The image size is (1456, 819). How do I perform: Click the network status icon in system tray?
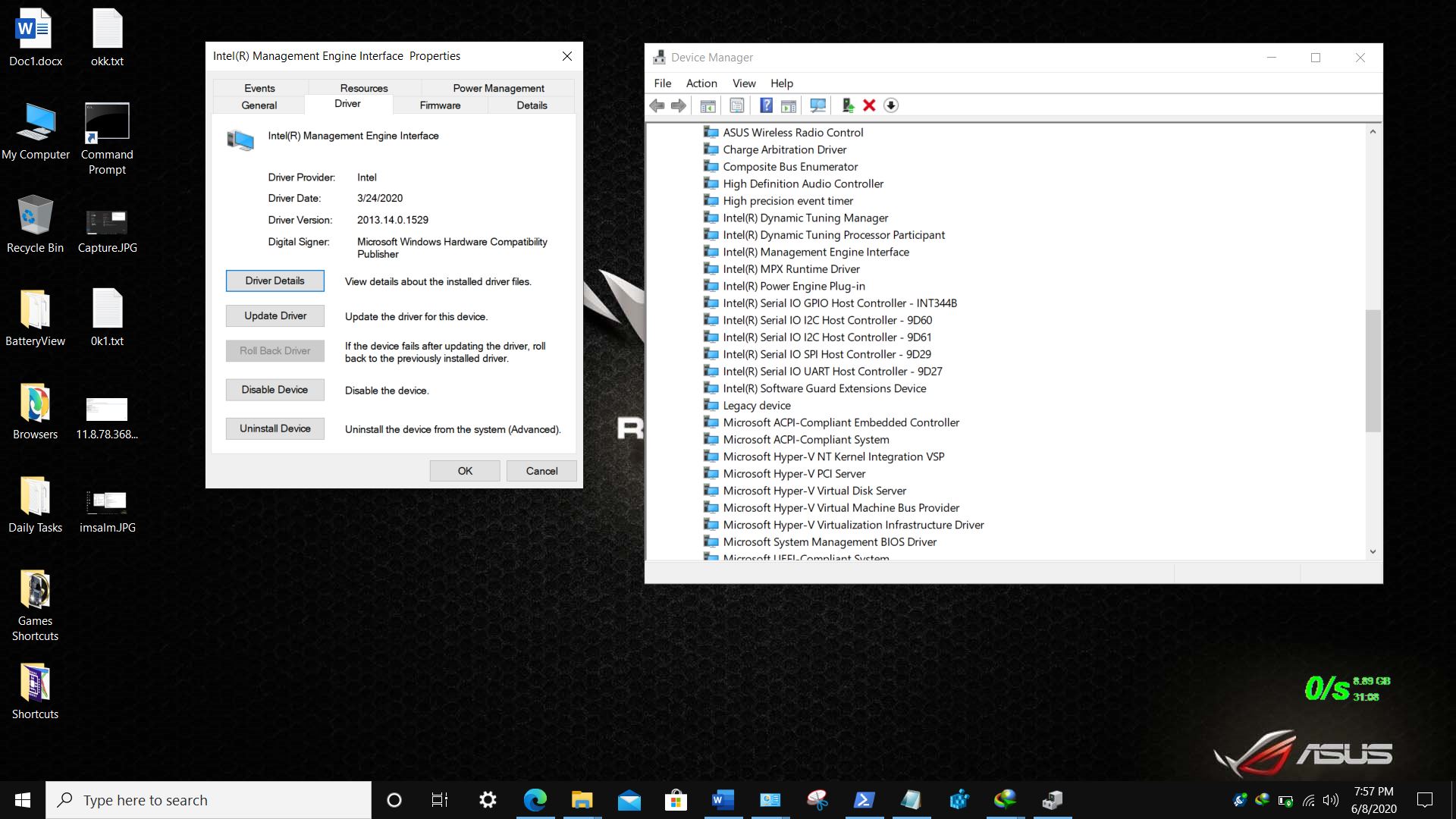pyautogui.click(x=1309, y=799)
